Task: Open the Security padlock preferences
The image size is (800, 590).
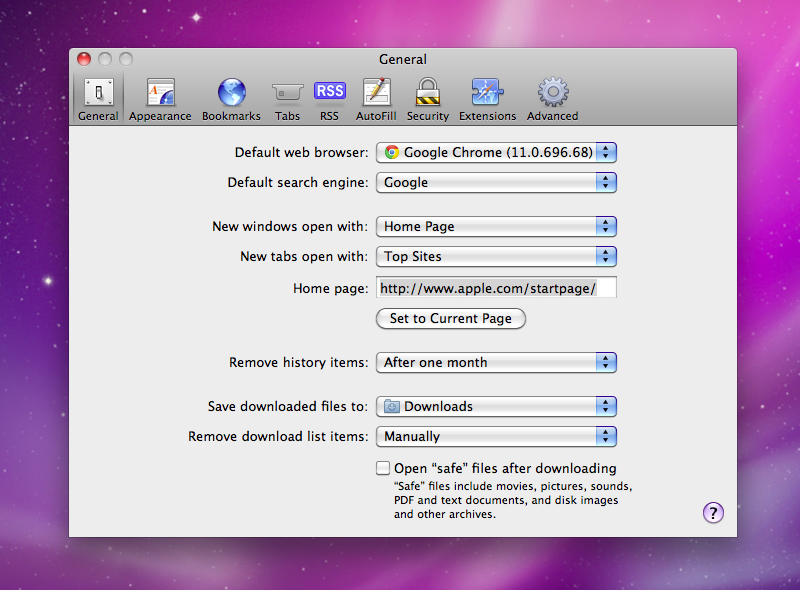Action: coord(428,100)
